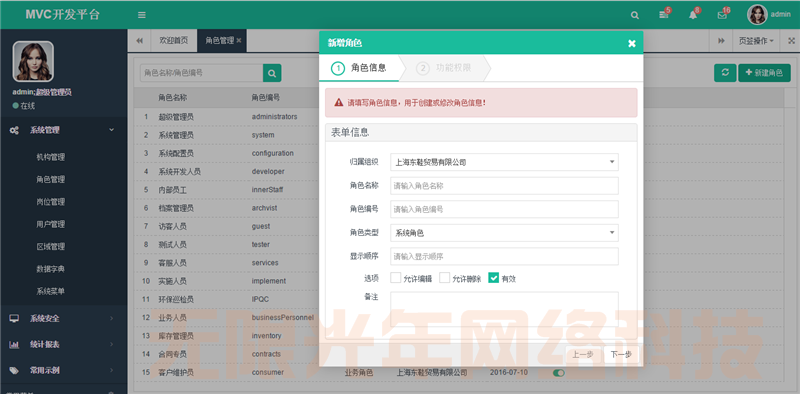The height and width of the screenshot is (394, 800).
Task: Open the notification bell icon
Action: click(x=692, y=15)
